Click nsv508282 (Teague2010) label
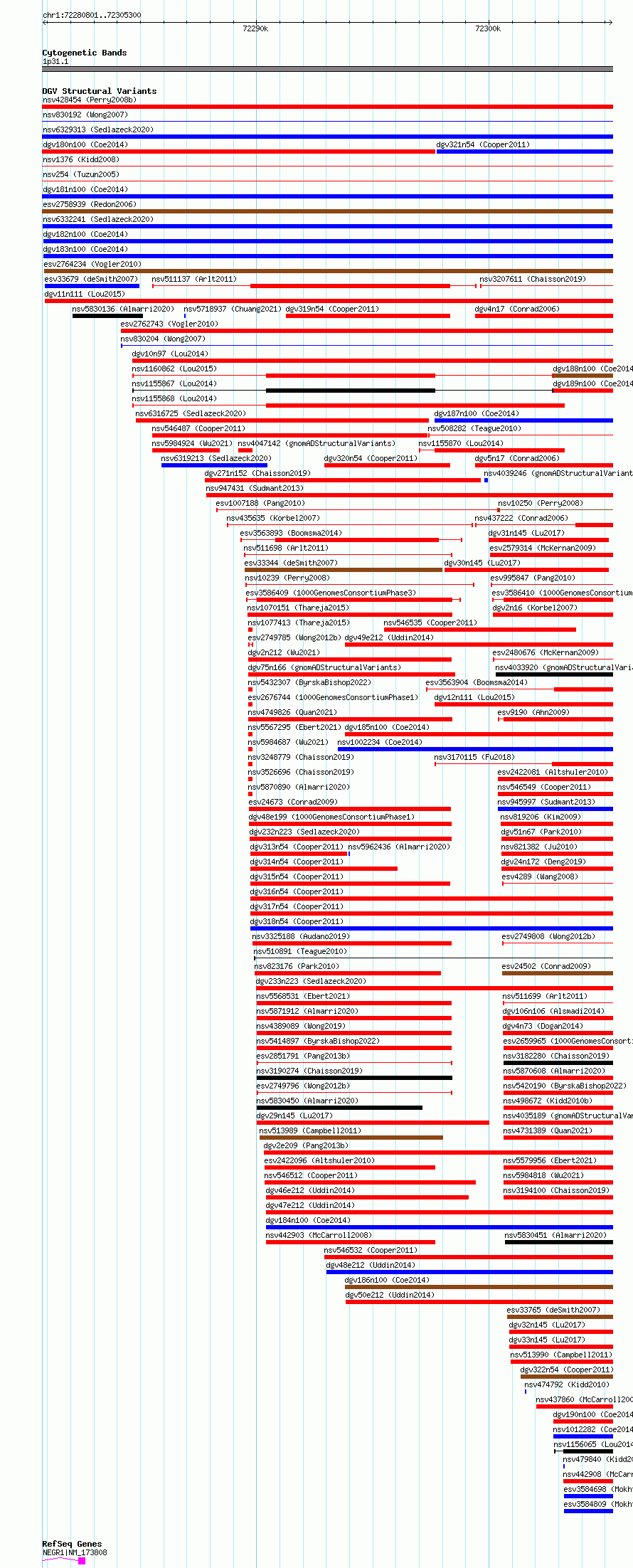 pyautogui.click(x=474, y=429)
